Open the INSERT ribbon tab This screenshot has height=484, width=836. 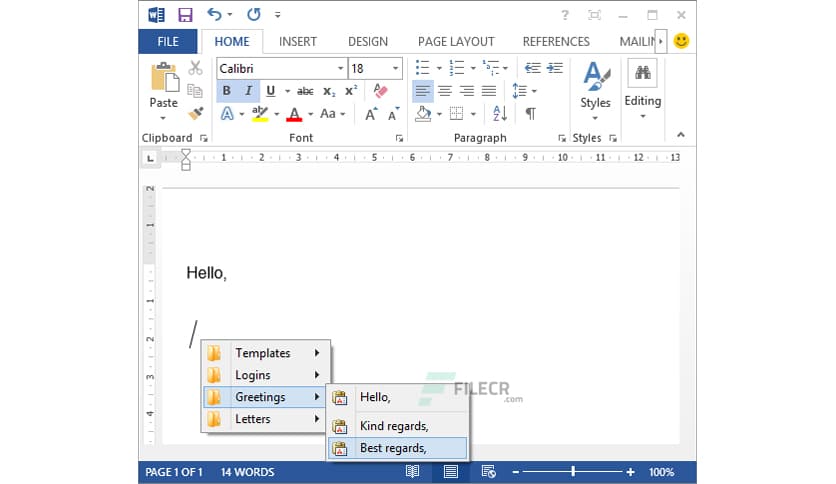point(297,42)
